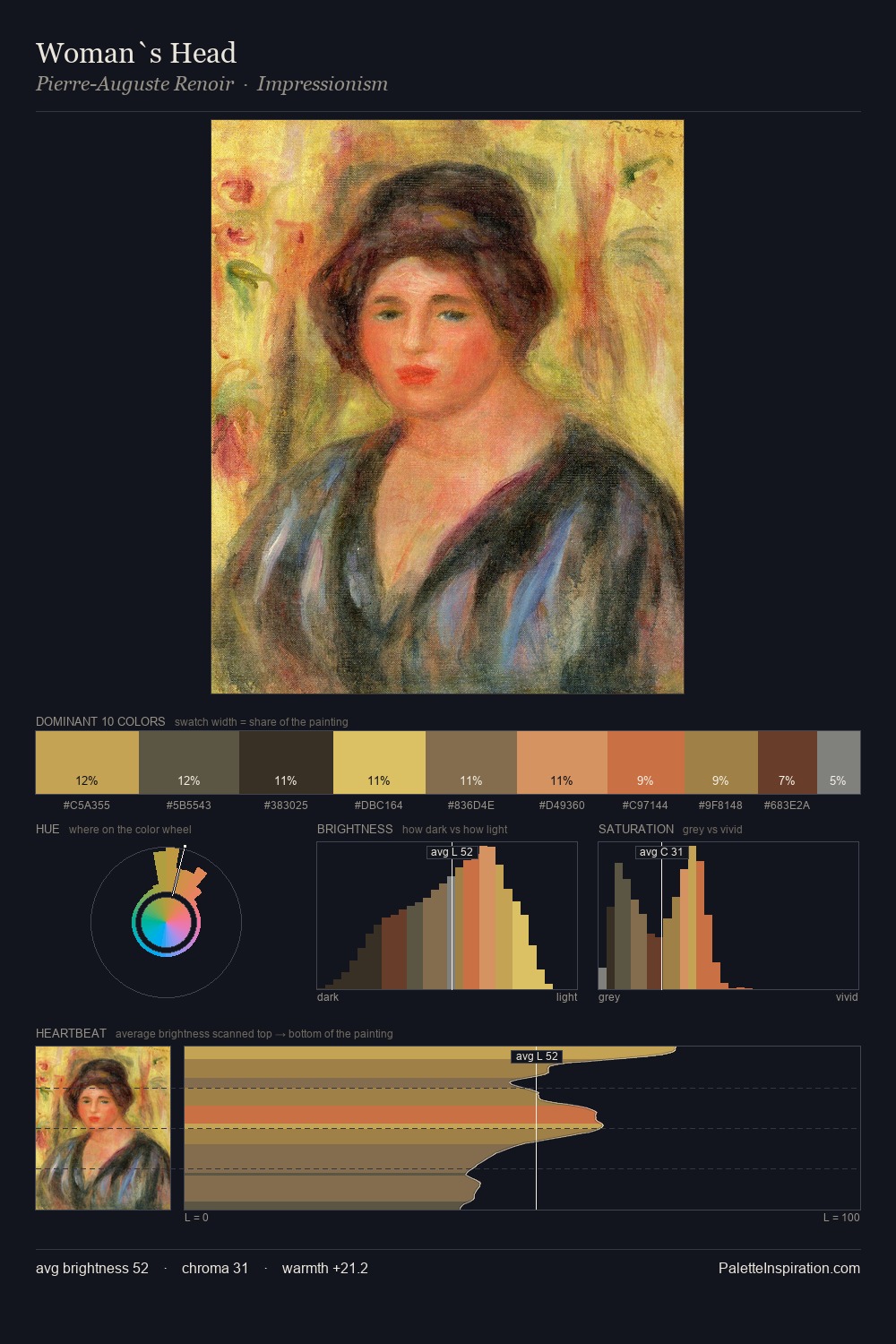896x1344 pixels.
Task: Open the PaletteInspiration.com link
Action: (x=788, y=1268)
